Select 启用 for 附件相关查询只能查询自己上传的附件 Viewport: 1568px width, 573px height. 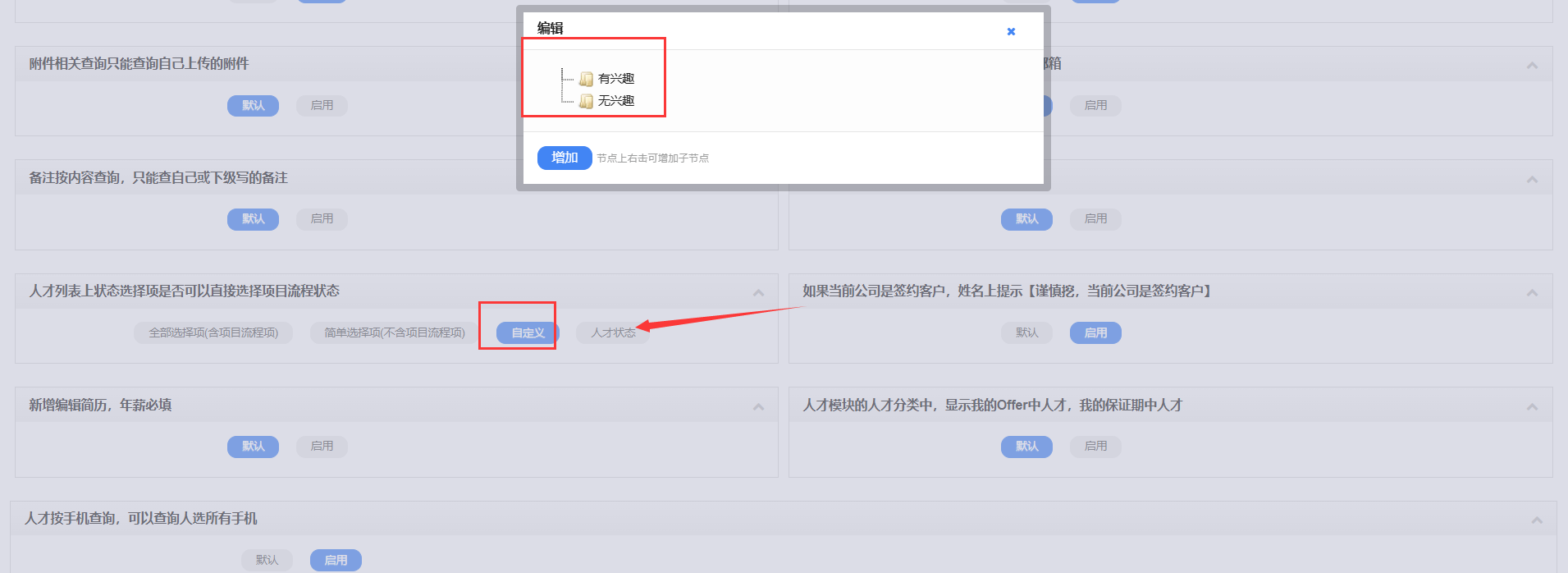pos(322,106)
